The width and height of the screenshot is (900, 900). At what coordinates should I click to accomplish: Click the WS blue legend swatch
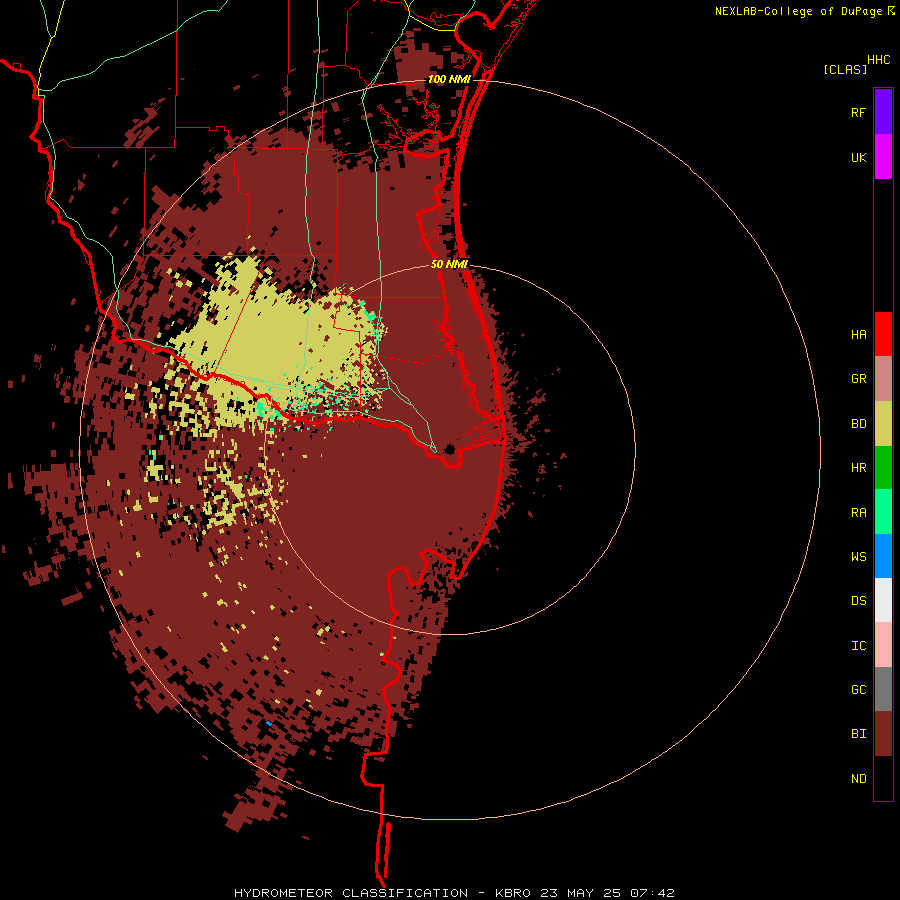pos(883,556)
